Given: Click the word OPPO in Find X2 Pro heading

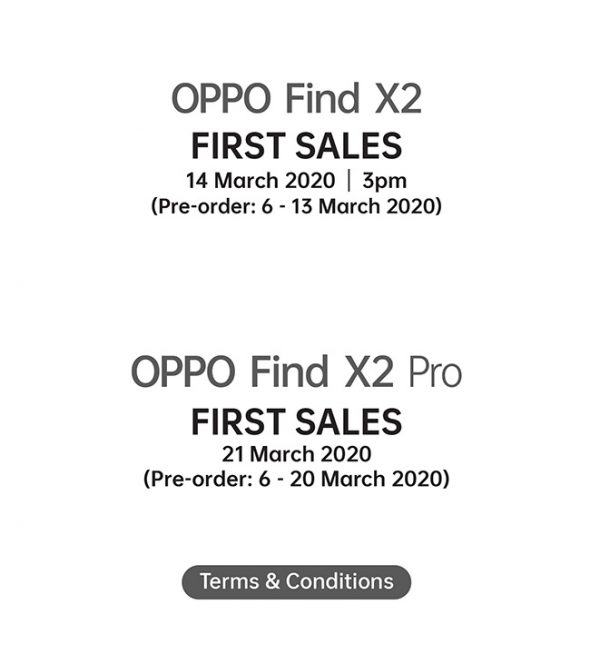Looking at the screenshot, I should coord(183,372).
